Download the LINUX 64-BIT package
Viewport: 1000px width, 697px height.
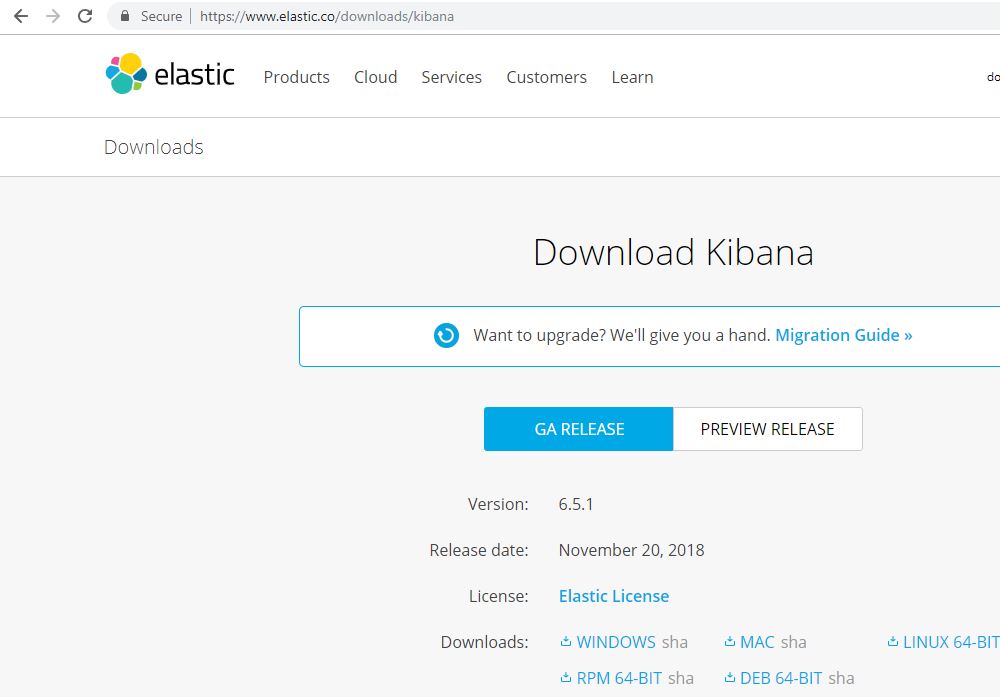tap(951, 642)
